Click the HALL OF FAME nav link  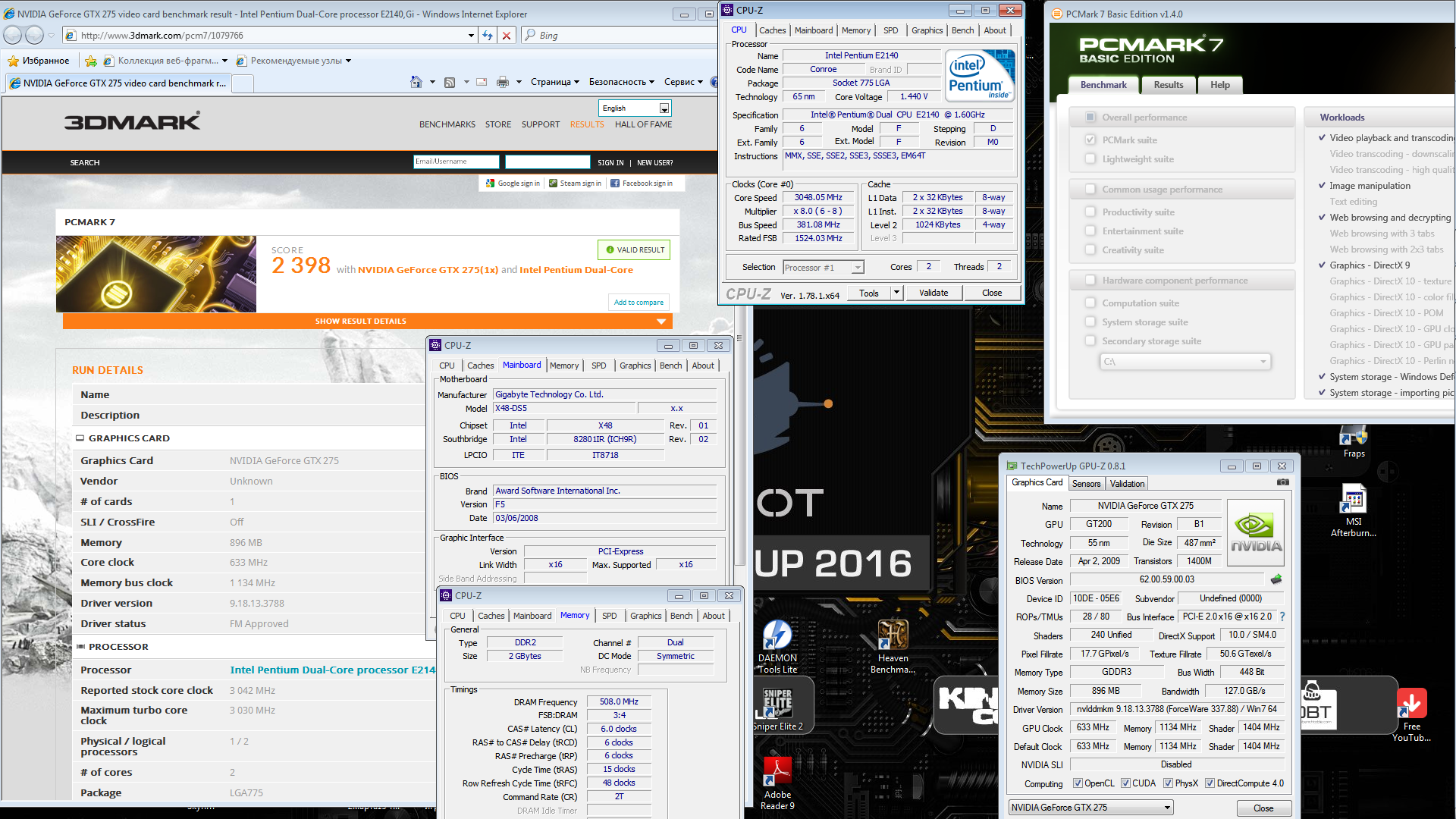point(643,124)
